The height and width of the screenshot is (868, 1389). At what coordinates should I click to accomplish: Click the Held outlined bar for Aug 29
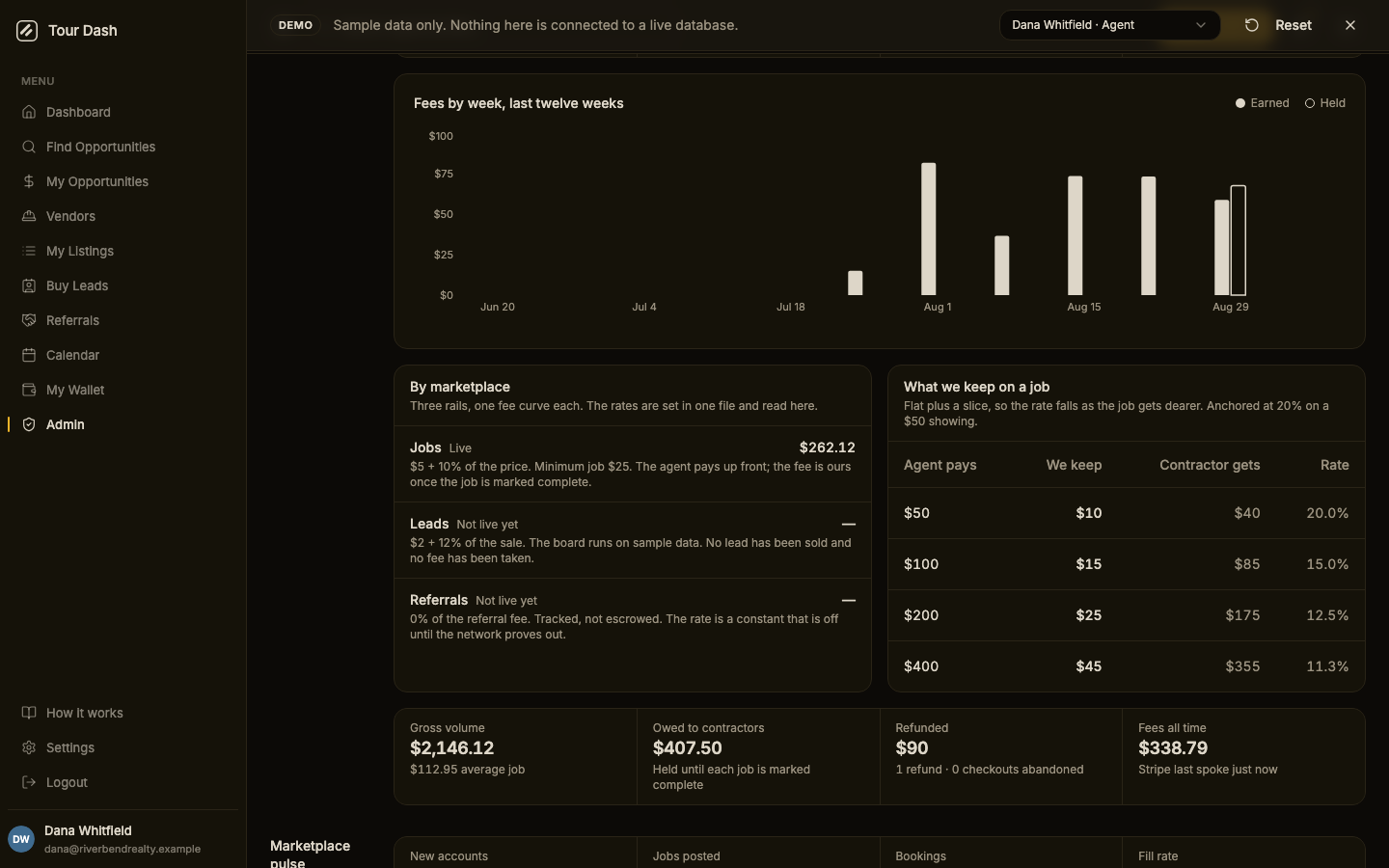click(1239, 240)
